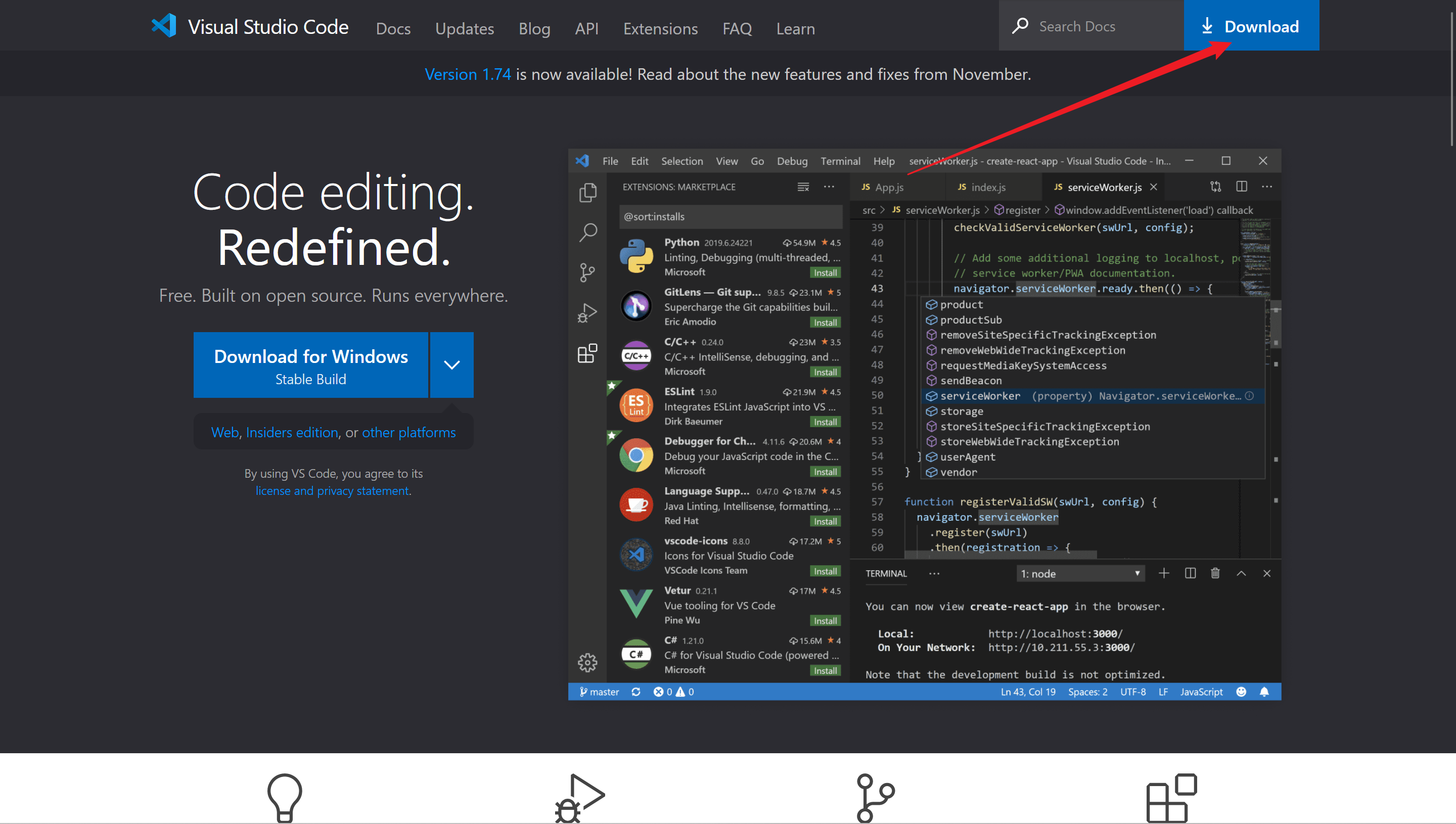Image resolution: width=1456 pixels, height=824 pixels.
Task: Click the GitLens extension icon
Action: (x=636, y=306)
